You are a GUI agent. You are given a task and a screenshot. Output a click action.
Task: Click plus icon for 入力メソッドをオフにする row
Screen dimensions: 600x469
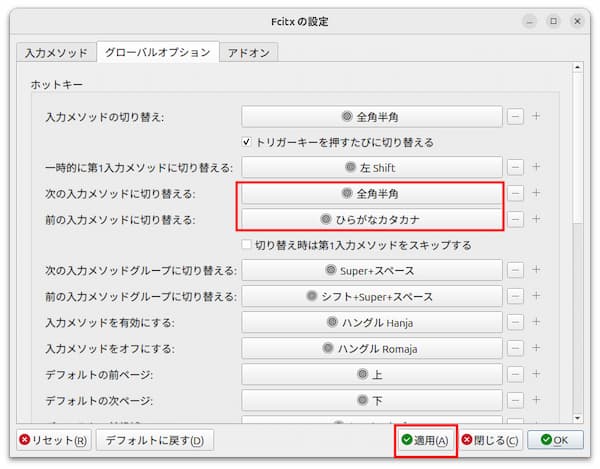tap(536, 347)
